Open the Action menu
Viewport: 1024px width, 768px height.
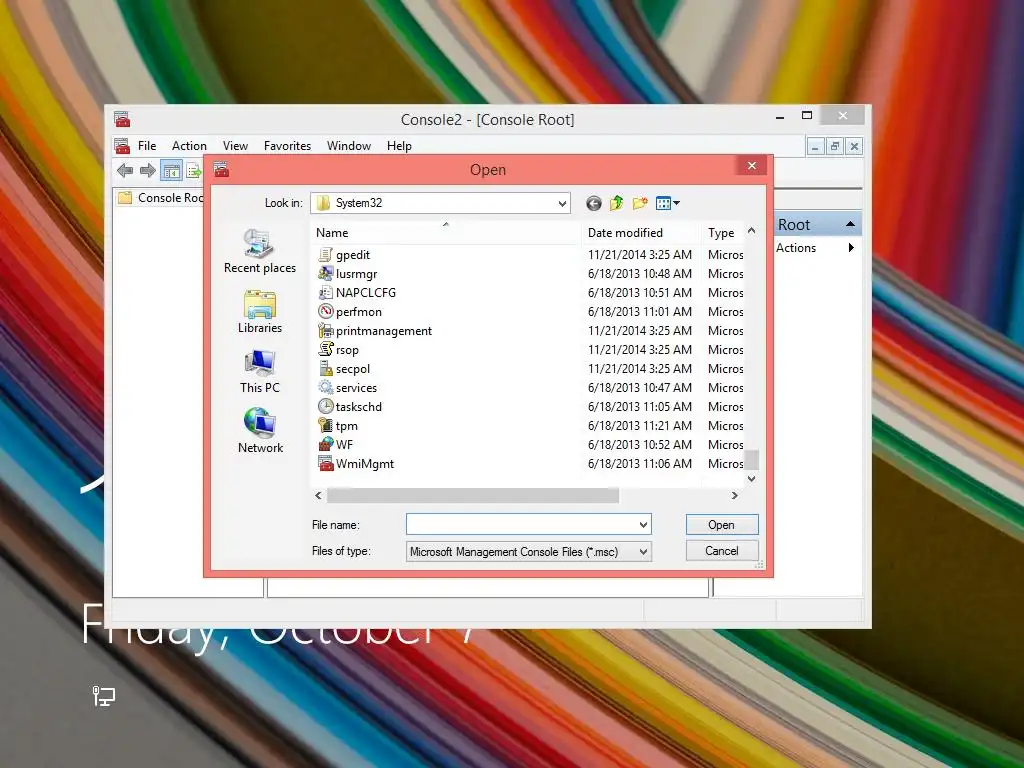click(189, 146)
